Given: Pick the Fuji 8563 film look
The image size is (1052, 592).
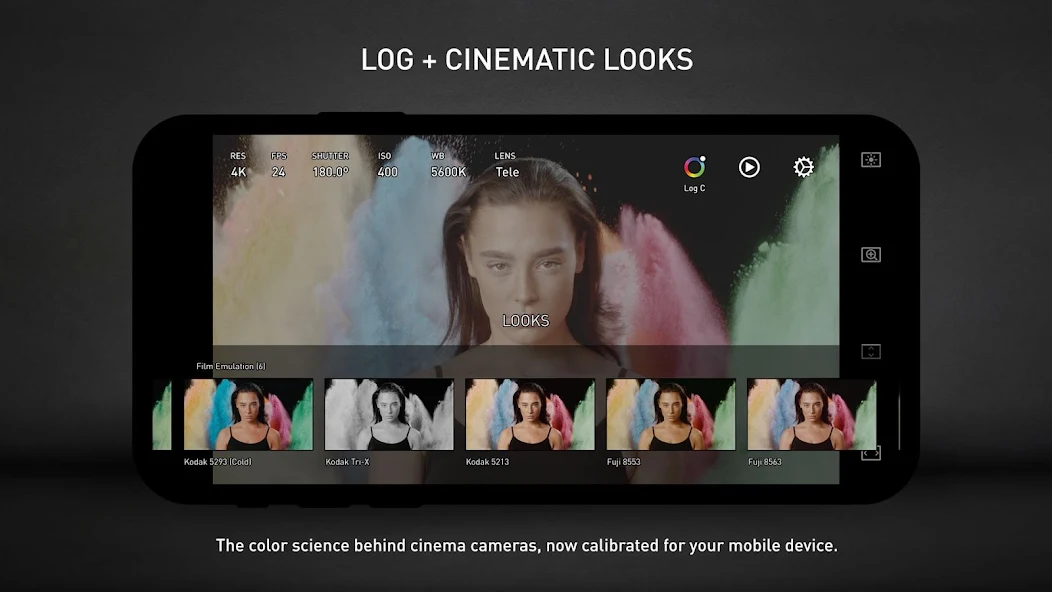Looking at the screenshot, I should (811, 415).
